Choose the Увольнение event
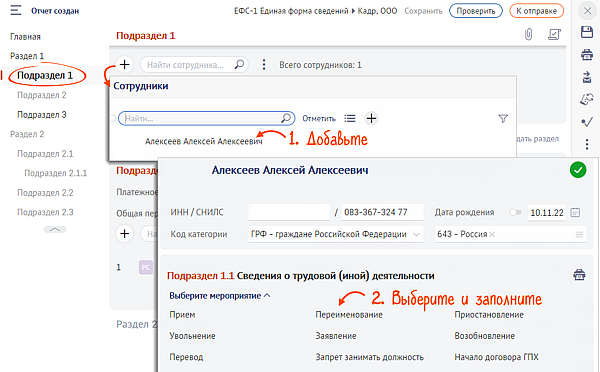This screenshot has width=600, height=372. [x=192, y=336]
